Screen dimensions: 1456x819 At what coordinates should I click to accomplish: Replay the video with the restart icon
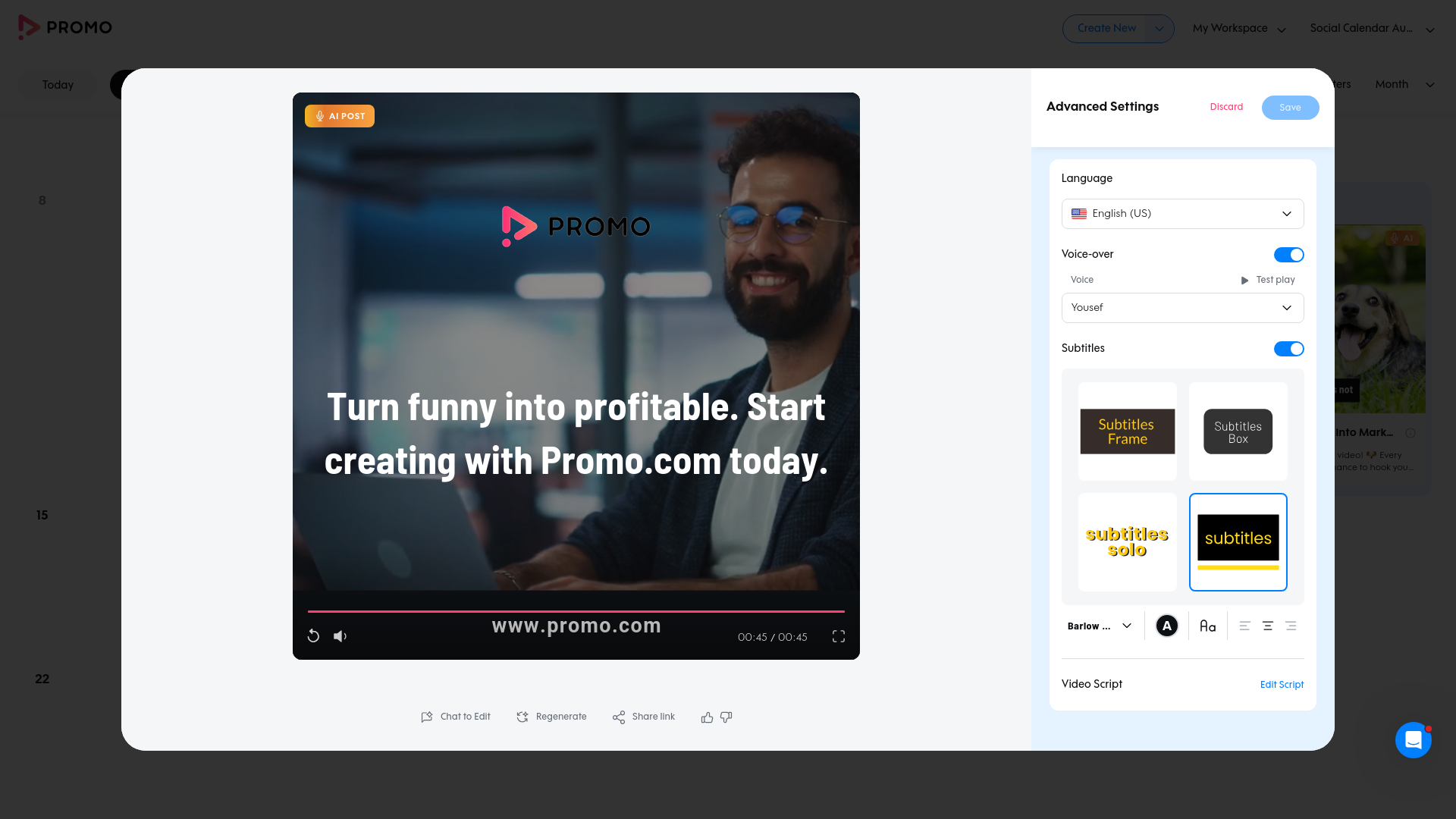pos(313,636)
